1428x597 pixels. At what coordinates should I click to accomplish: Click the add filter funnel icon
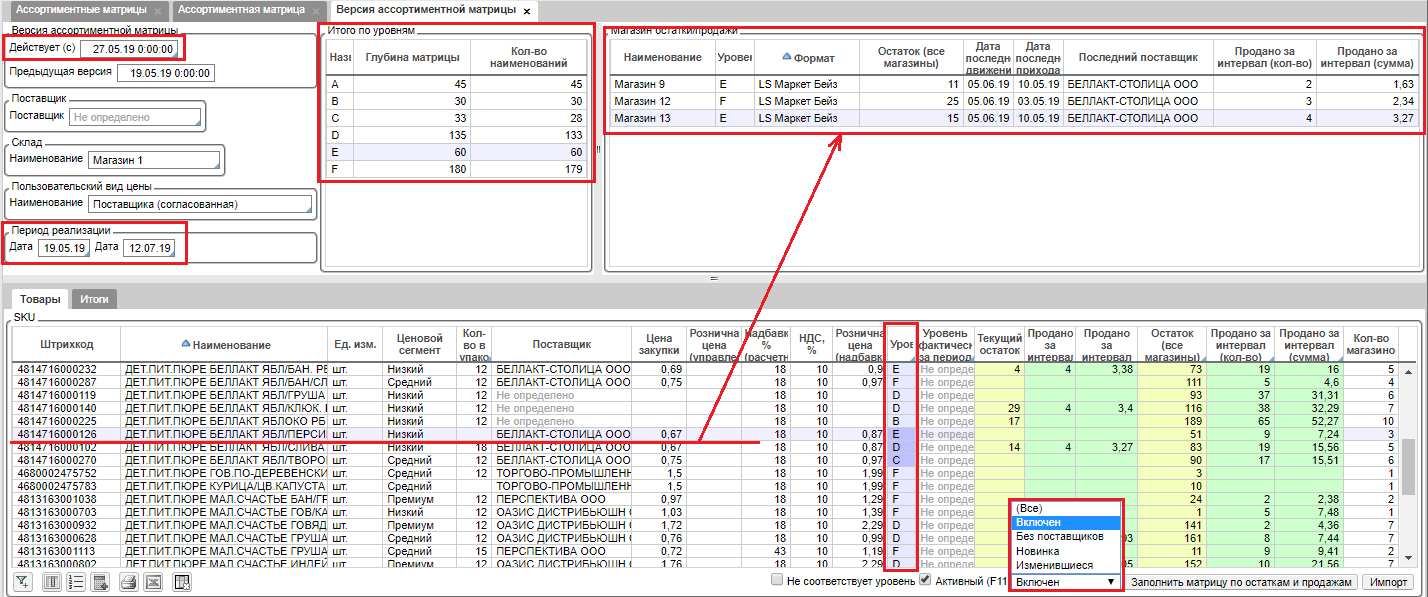(x=21, y=582)
